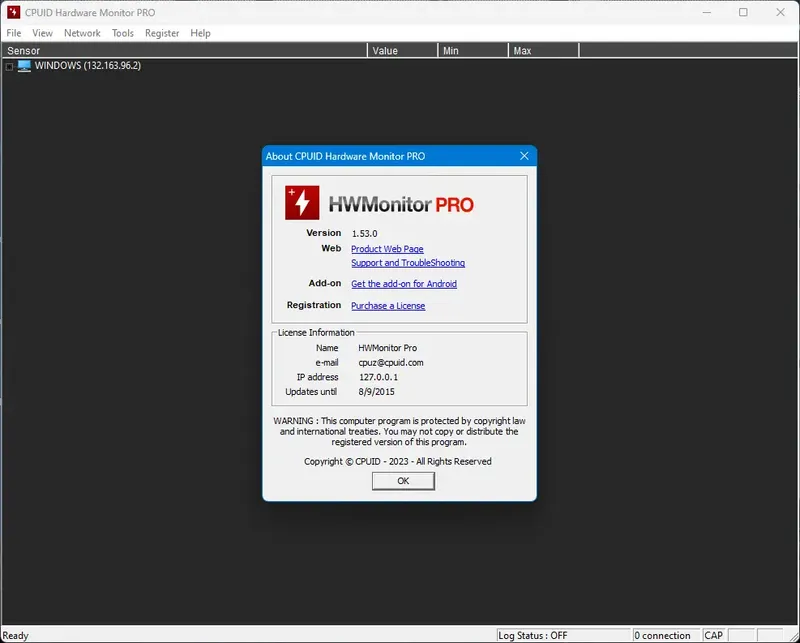The height and width of the screenshot is (643, 800).
Task: Open the View menu
Action: coord(42,33)
